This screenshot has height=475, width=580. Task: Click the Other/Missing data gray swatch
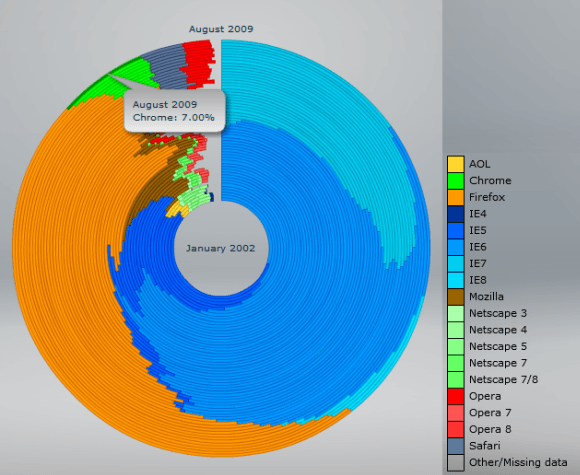click(x=455, y=462)
